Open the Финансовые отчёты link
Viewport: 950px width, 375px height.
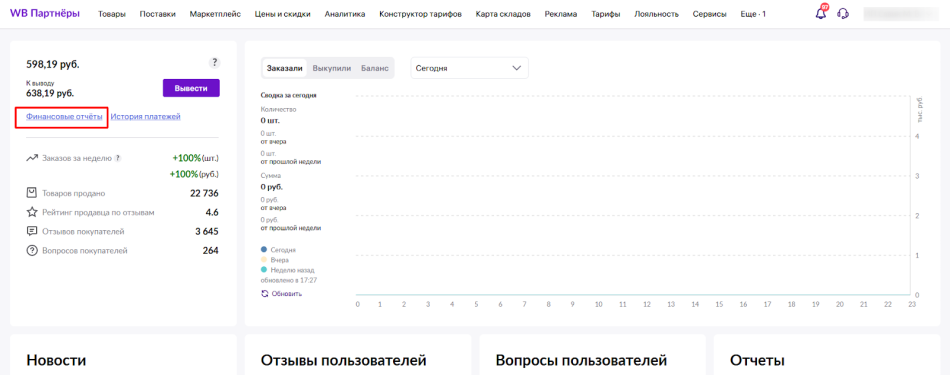[x=64, y=116]
